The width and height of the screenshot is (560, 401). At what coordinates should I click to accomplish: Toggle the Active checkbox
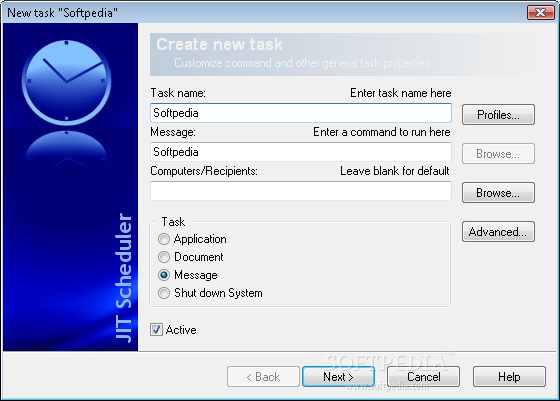pos(156,329)
